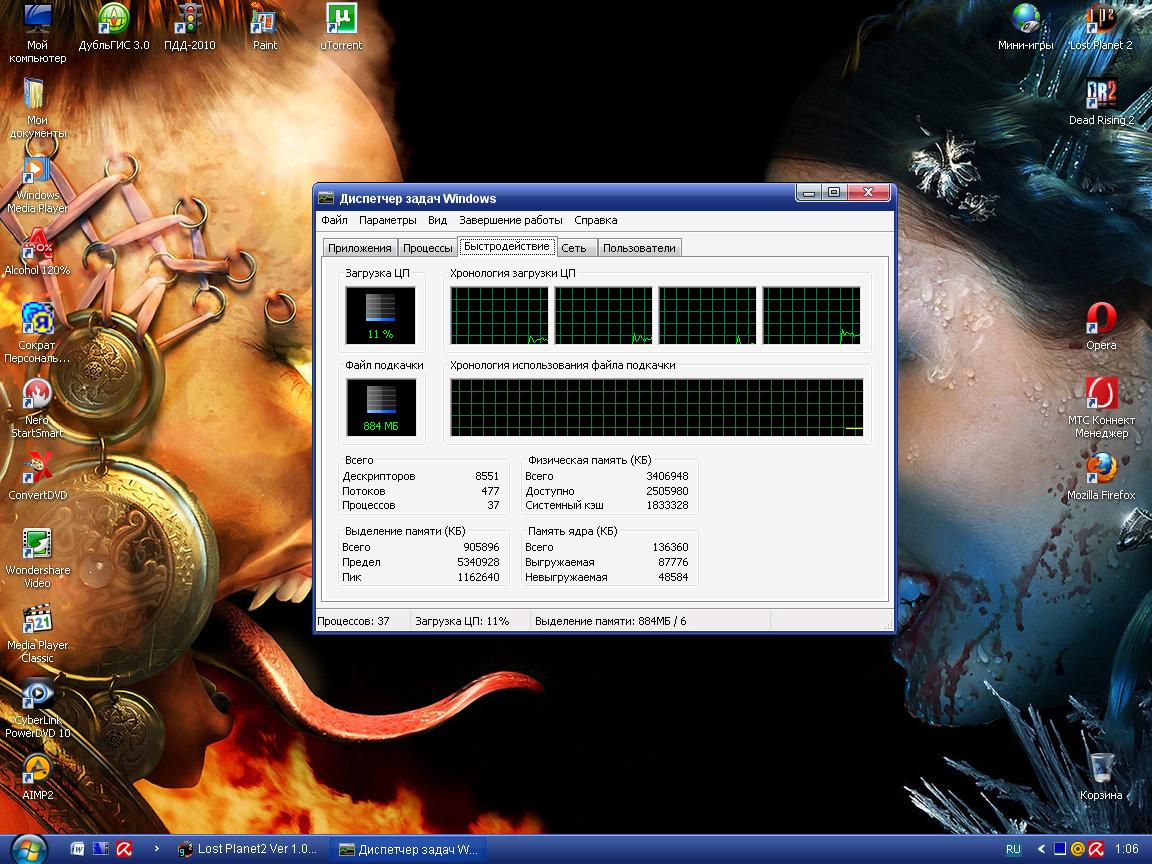This screenshot has height=864, width=1152.
Task: Open the Справка menu
Action: 595,220
